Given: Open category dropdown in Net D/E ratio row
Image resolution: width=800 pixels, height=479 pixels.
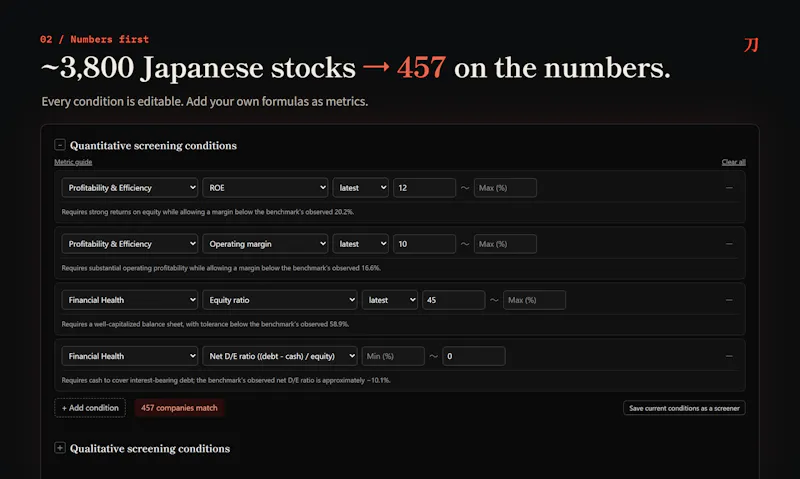Looking at the screenshot, I should click(130, 356).
